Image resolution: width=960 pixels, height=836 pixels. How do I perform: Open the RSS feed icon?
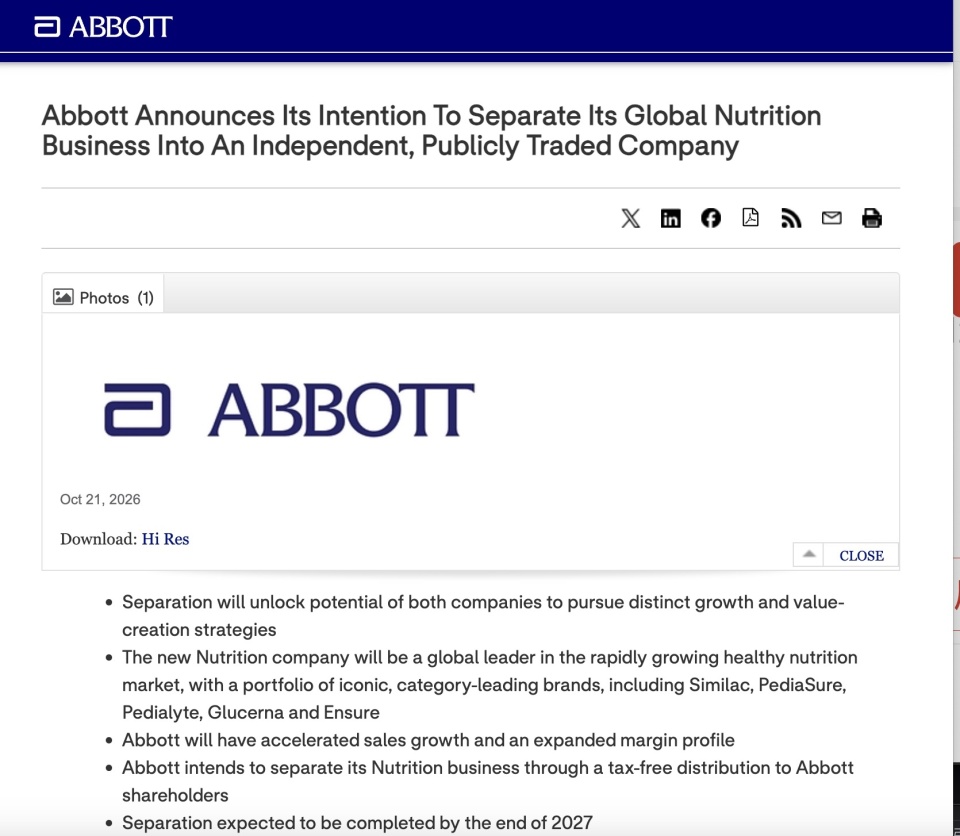[791, 218]
